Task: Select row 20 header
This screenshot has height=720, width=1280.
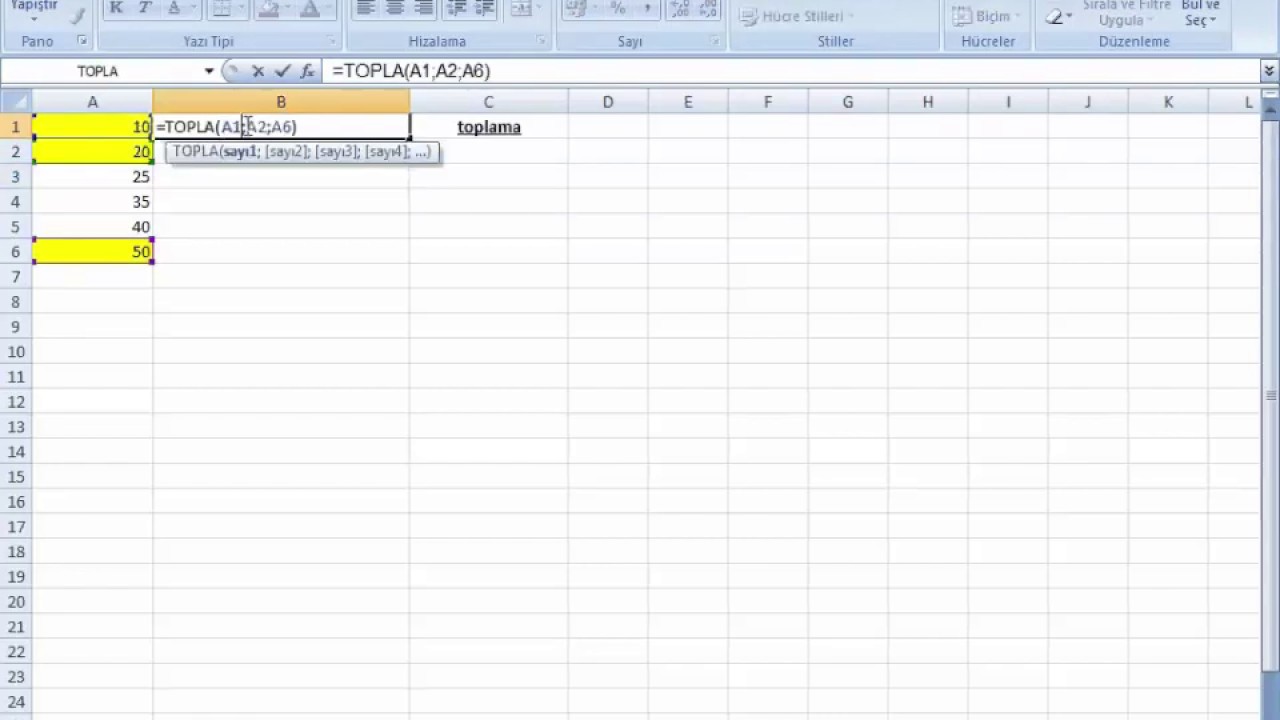Action: pos(16,602)
